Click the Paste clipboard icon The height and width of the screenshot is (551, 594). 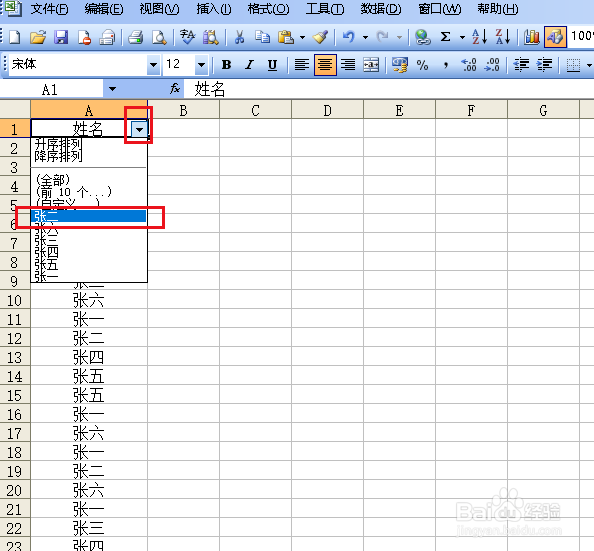286,37
